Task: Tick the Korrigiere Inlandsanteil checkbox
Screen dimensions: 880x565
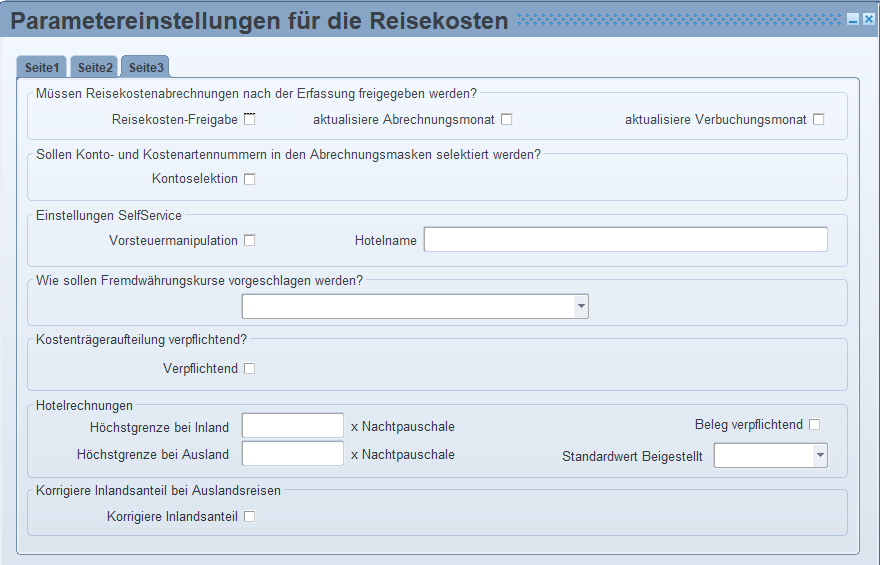Action: [250, 516]
